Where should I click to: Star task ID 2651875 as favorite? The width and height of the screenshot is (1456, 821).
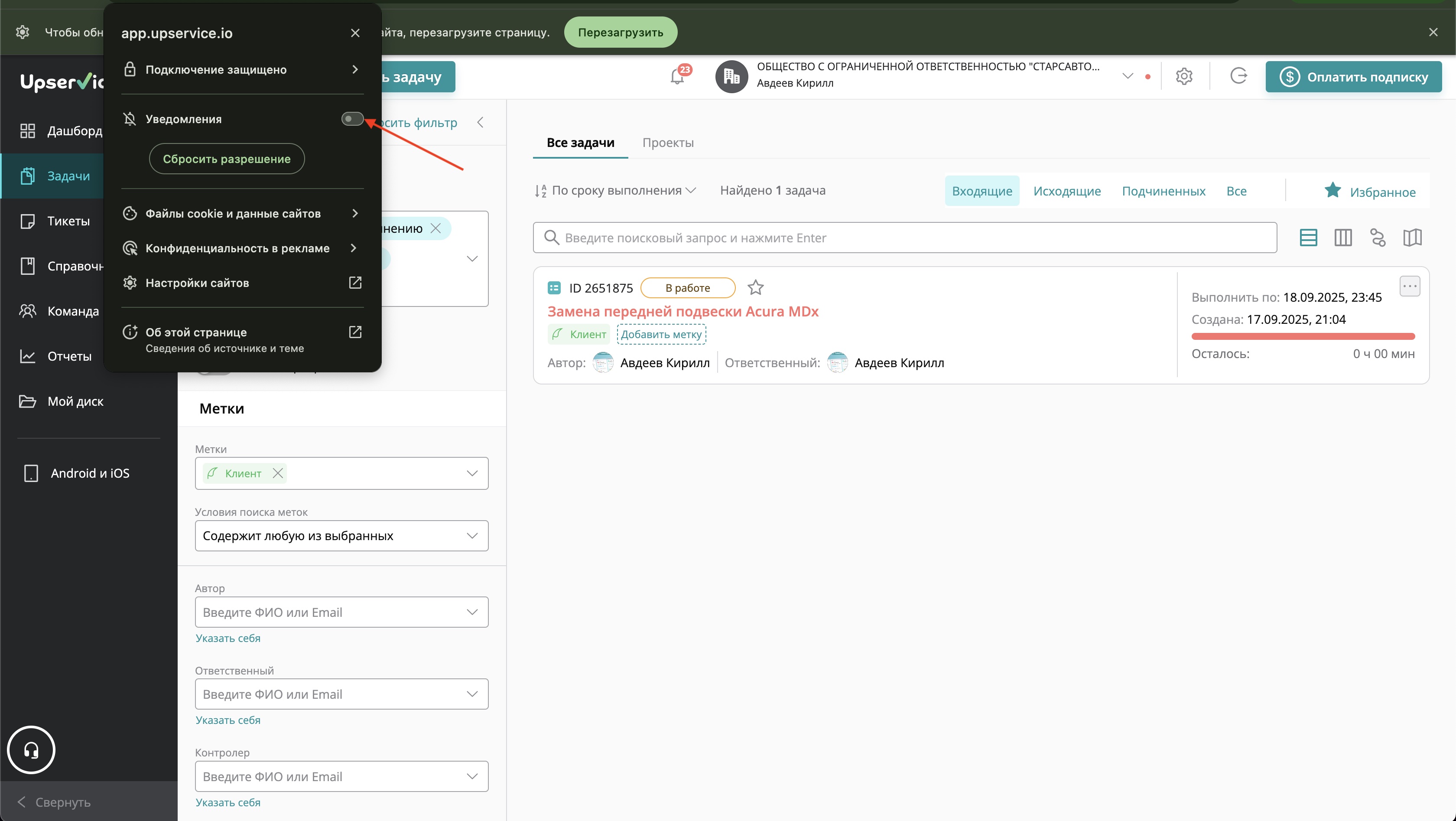tap(755, 288)
